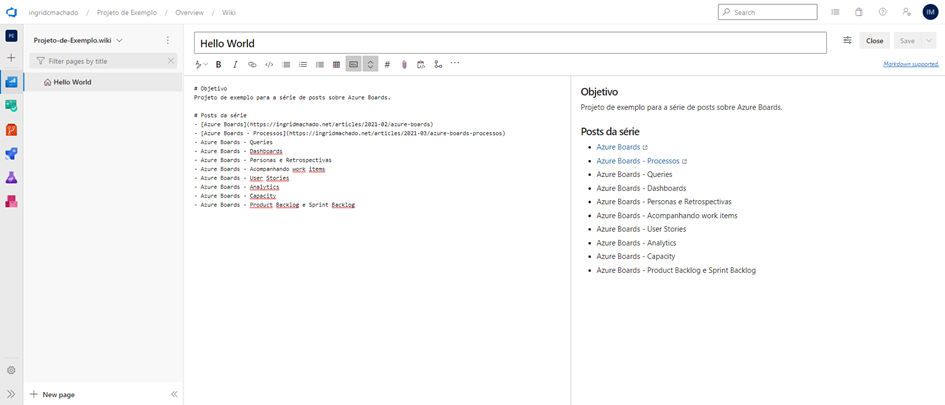Open Projeto-de-Exemplo.wiki selector dropdown
Screen dimensions: 945x405
[x=78, y=40]
